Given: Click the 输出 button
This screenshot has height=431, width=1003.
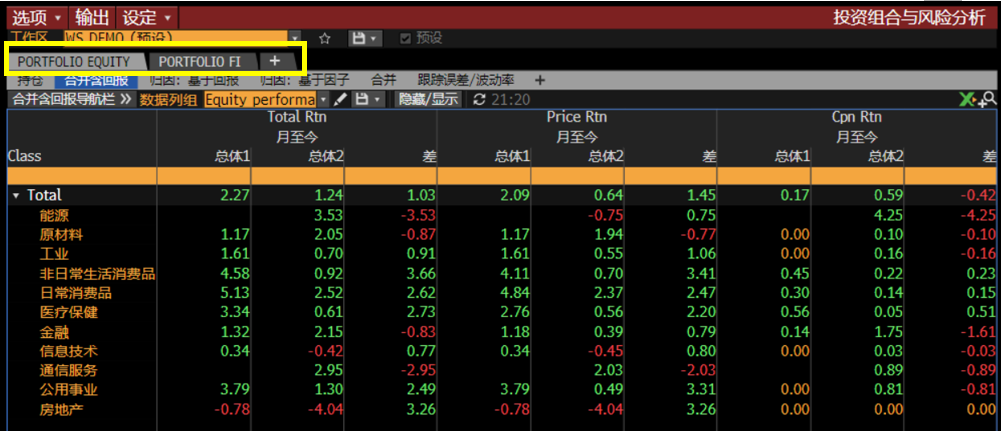Looking at the screenshot, I should 92,17.
